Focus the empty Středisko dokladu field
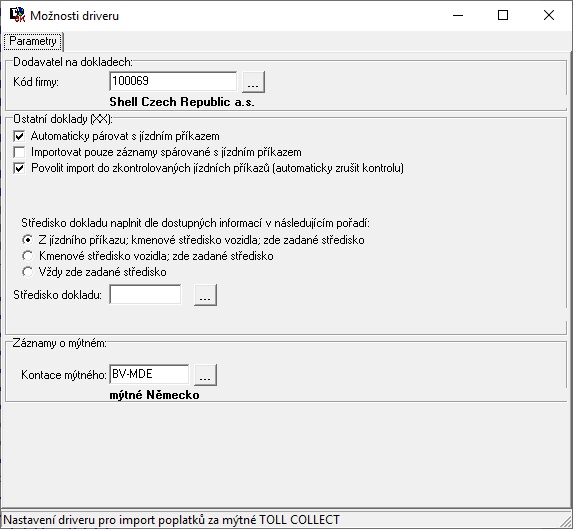Viewport: 573px width, 529px height. 145,294
